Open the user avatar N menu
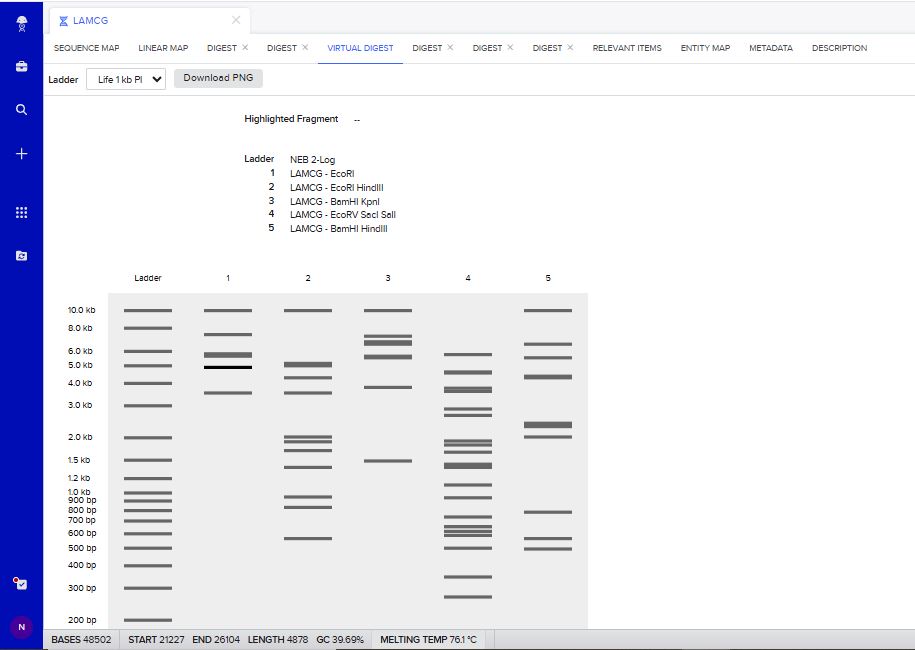This screenshot has height=650, width=915. coord(21,627)
